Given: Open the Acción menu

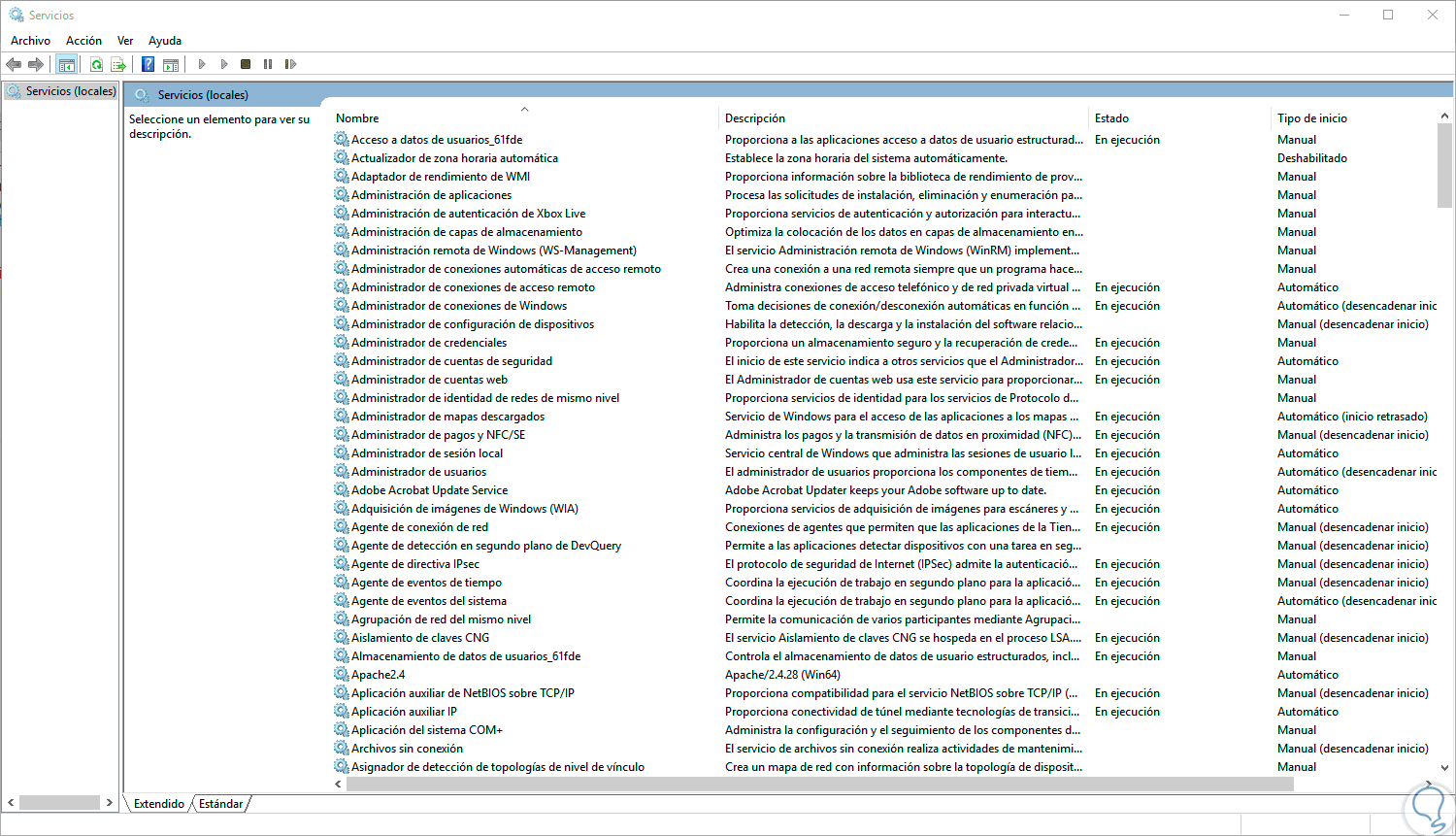Looking at the screenshot, I should coord(83,41).
